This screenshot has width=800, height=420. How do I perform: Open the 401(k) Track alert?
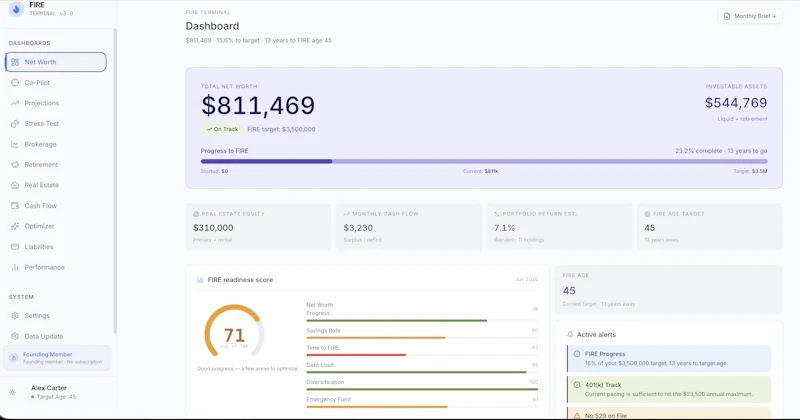[x=669, y=389]
